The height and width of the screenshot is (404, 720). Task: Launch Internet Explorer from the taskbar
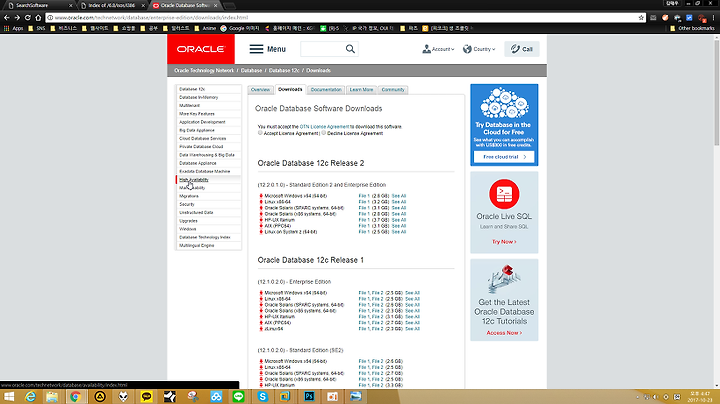[30, 397]
